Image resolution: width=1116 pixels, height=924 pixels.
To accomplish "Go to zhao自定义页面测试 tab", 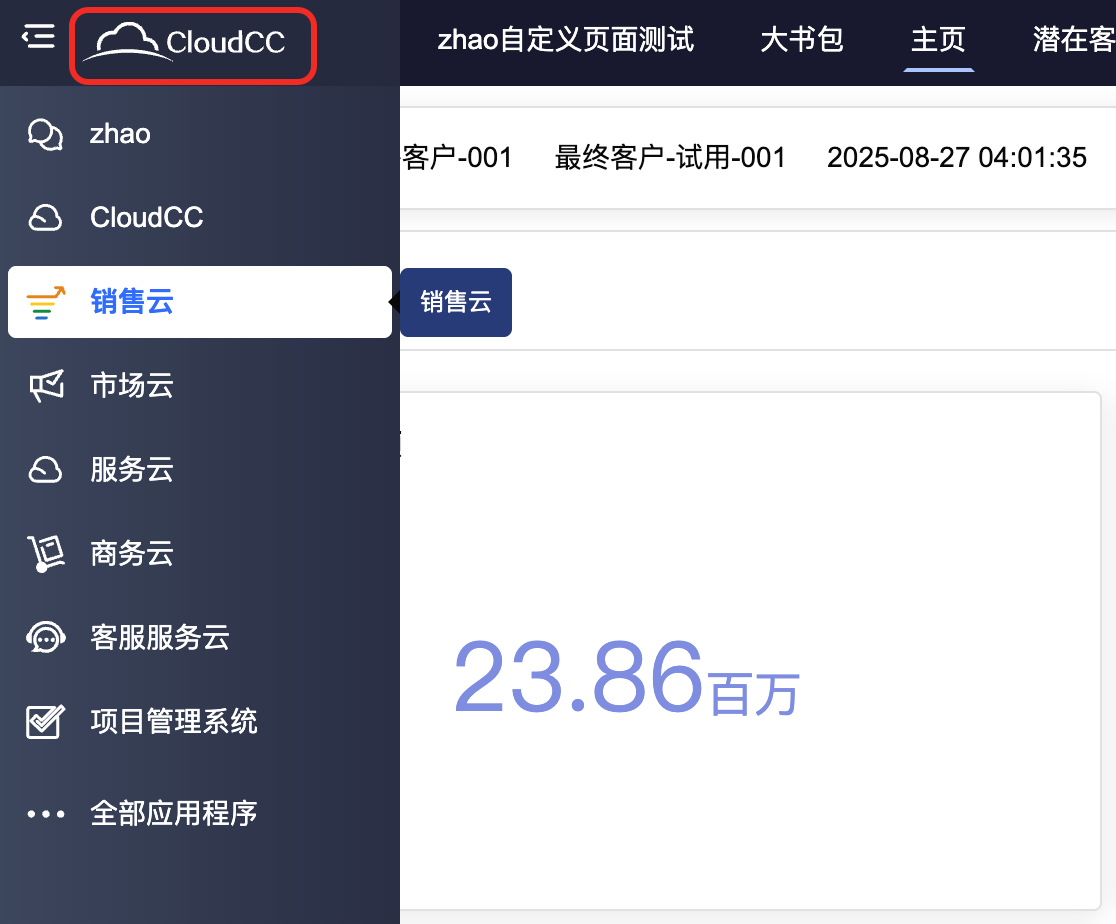I will click(x=566, y=40).
